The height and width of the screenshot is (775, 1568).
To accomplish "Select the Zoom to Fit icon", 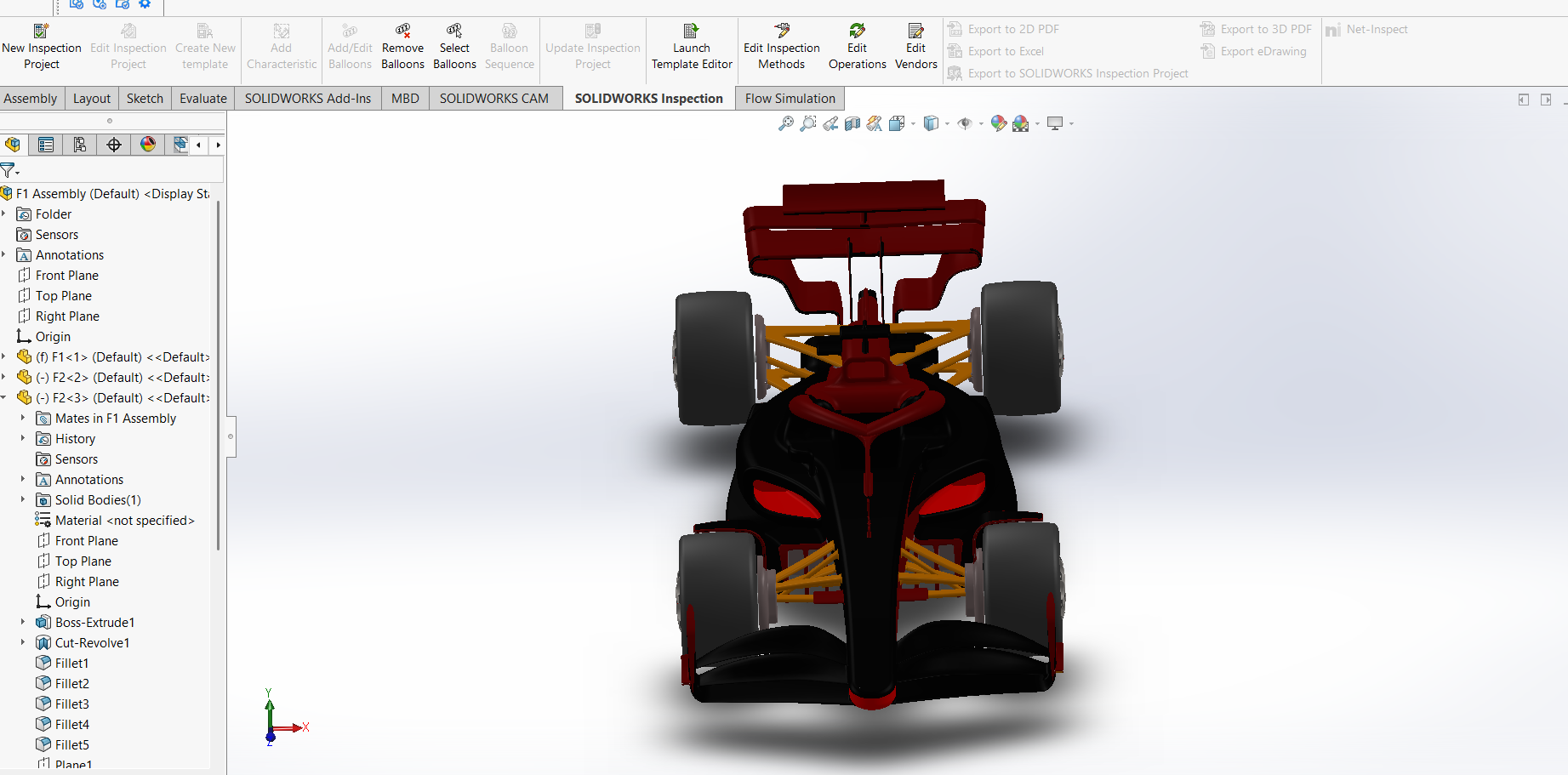I will point(786,123).
